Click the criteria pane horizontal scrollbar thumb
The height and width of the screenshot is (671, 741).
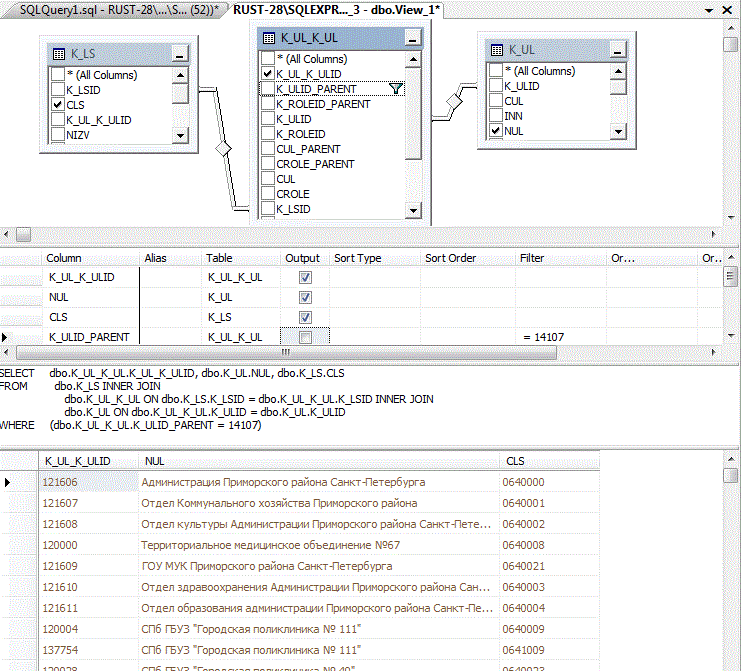(x=286, y=352)
